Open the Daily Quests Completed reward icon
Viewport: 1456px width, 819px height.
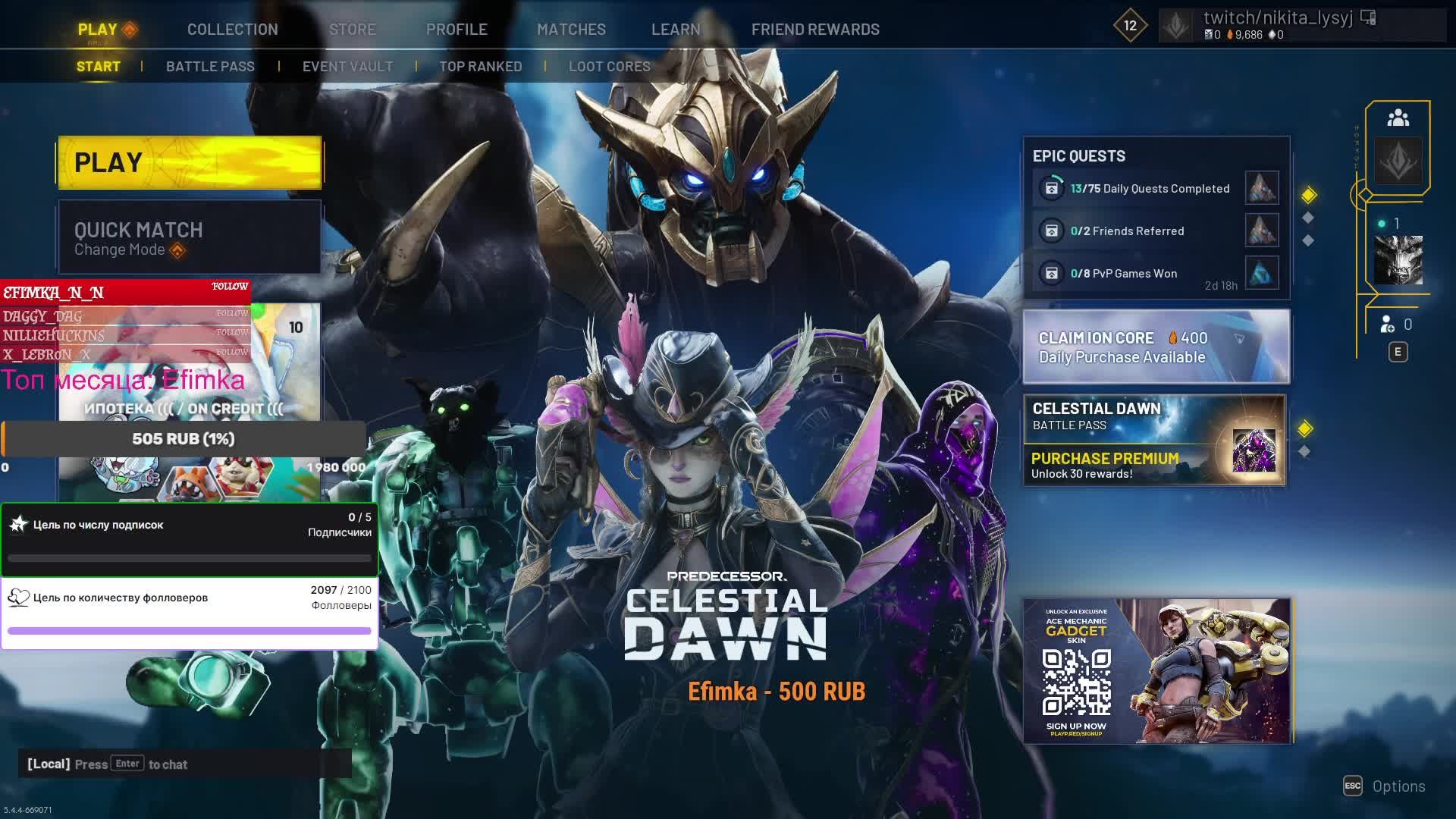[1262, 188]
